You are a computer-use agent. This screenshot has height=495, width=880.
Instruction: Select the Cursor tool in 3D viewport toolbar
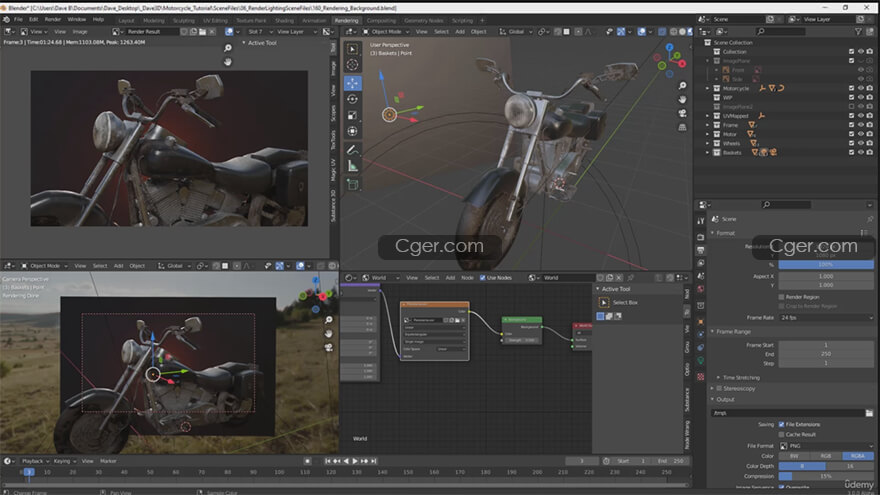tap(352, 65)
